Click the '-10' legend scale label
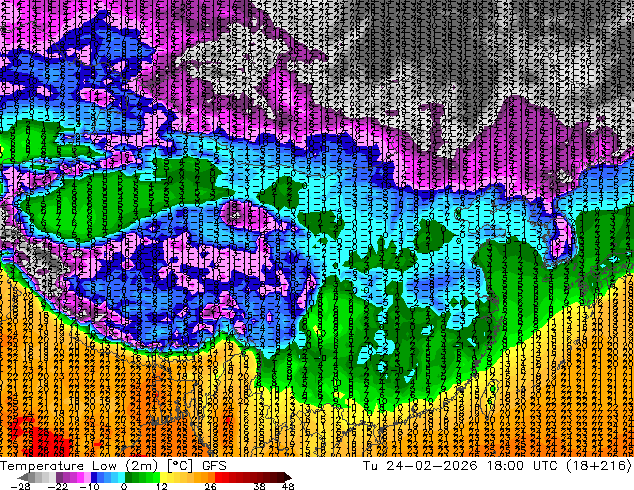This screenshot has height=490, width=634. (89, 486)
